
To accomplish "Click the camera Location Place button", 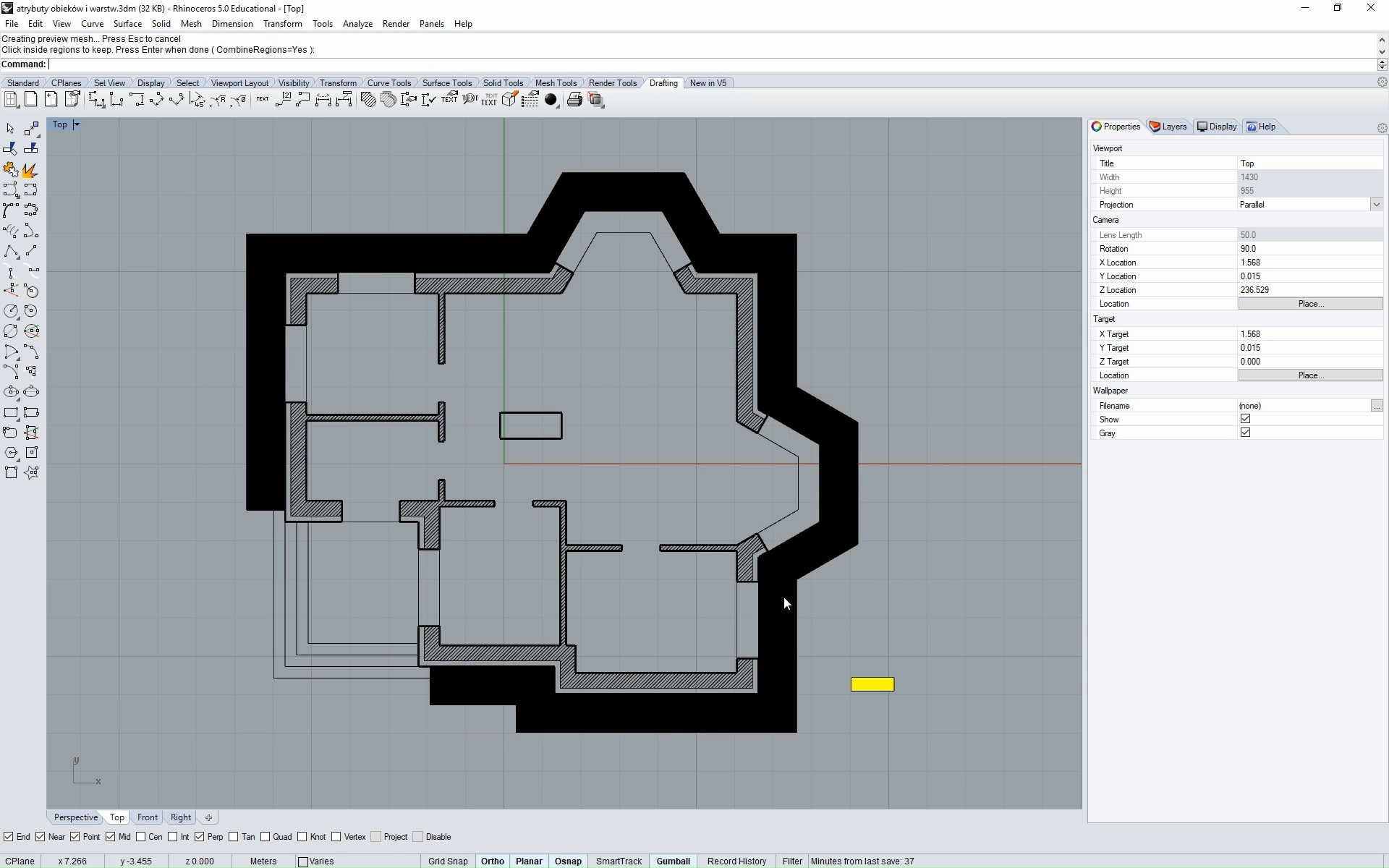I will [x=1310, y=304].
